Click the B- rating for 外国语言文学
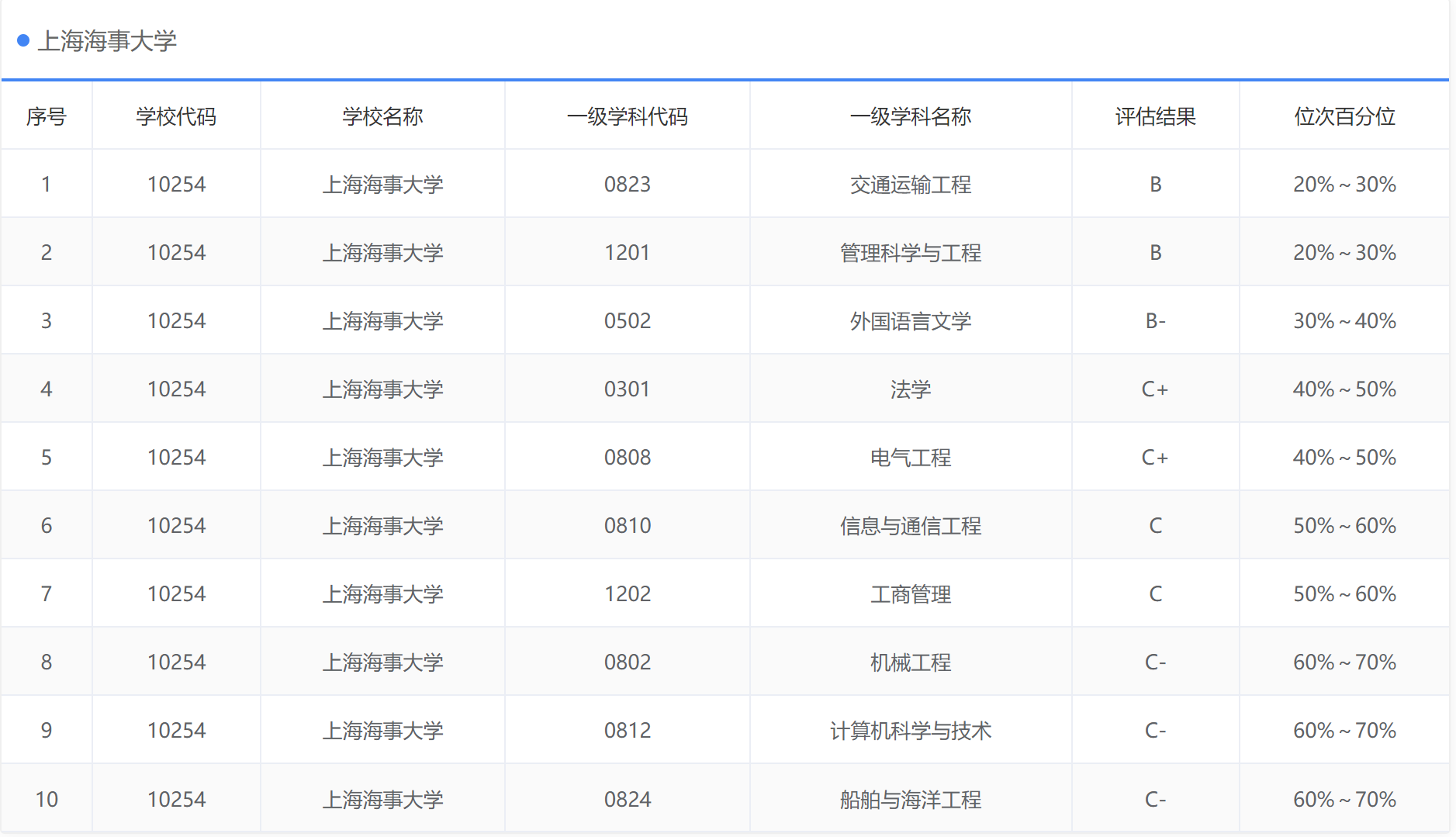This screenshot has width=1456, height=837. coord(1154,320)
